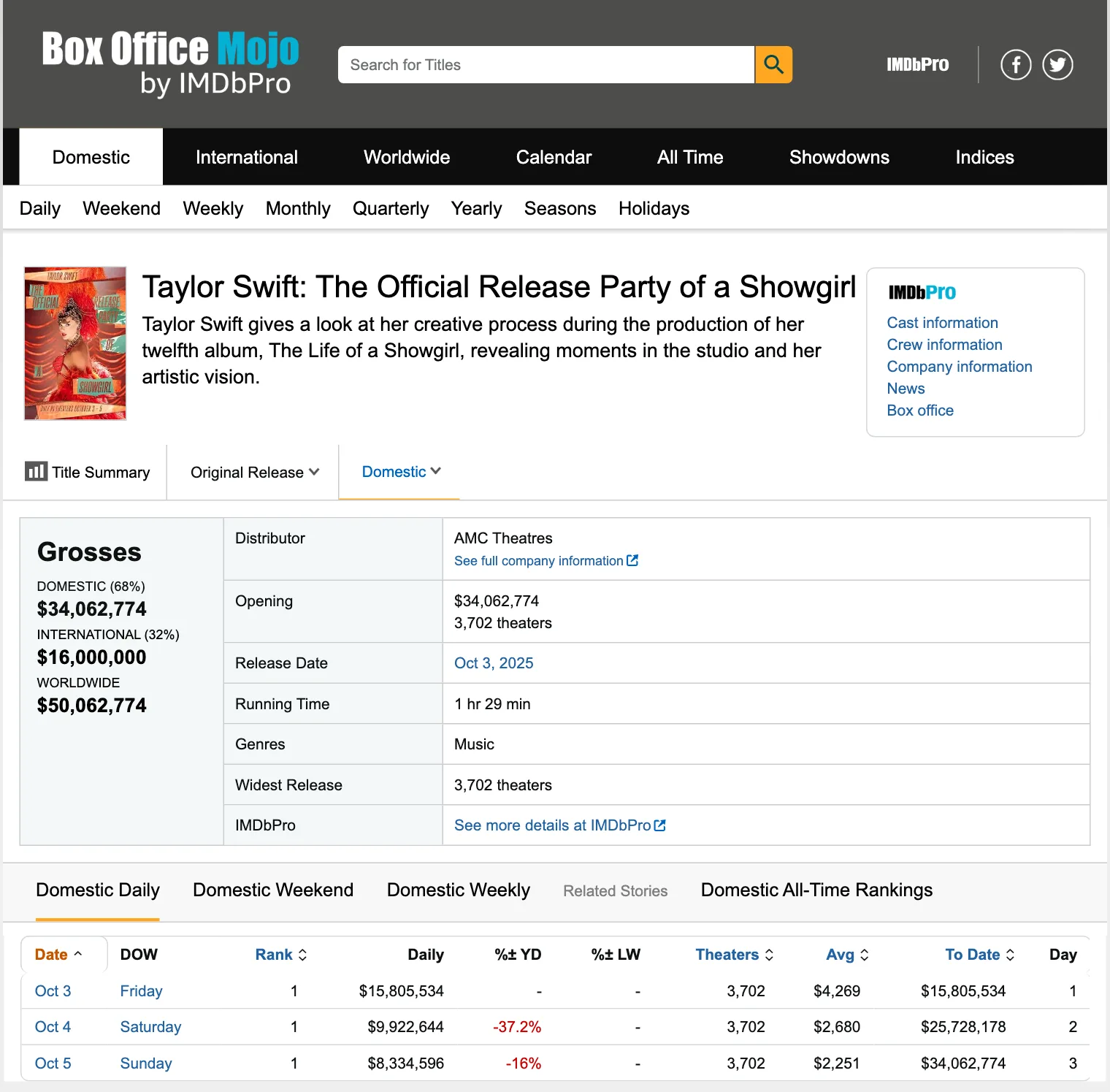Switch to Domestic All-Time Rankings tab

coord(816,890)
